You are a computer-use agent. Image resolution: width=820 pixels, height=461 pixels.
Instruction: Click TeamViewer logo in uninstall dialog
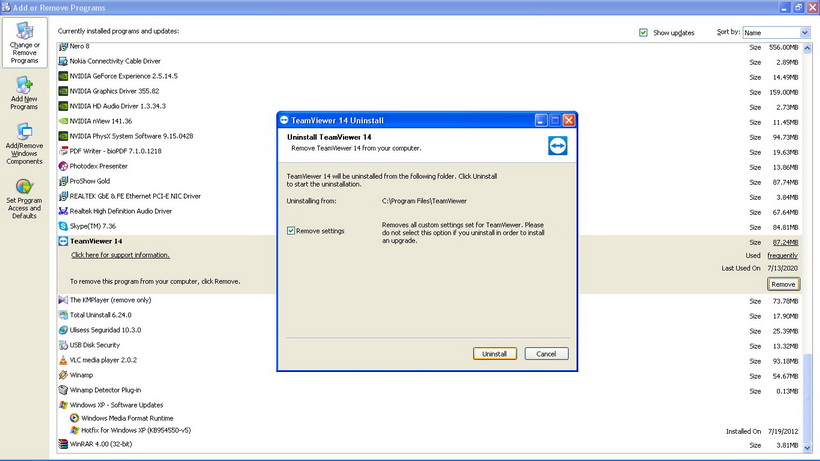pos(557,146)
